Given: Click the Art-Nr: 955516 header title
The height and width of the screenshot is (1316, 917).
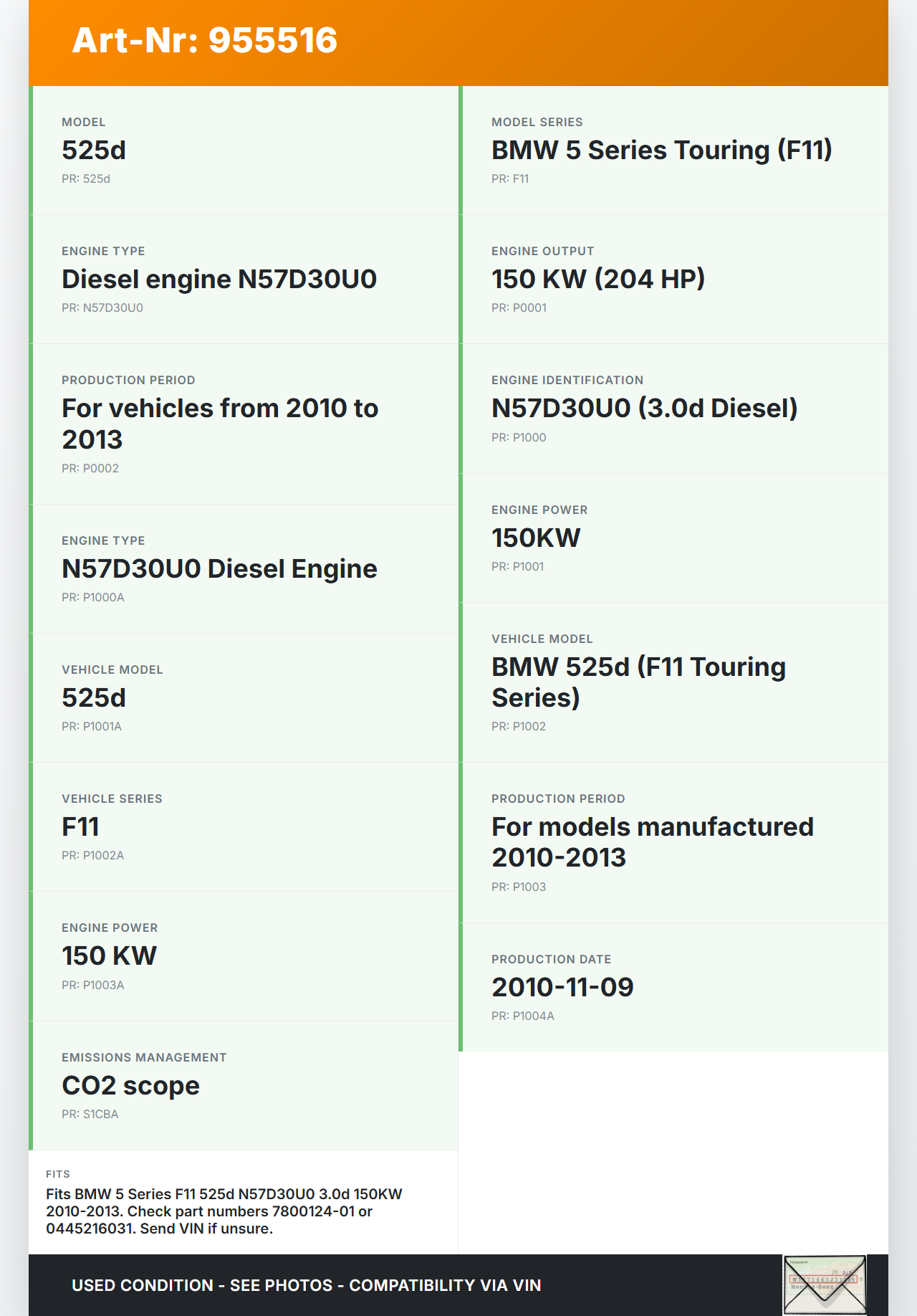Looking at the screenshot, I should [x=204, y=40].
